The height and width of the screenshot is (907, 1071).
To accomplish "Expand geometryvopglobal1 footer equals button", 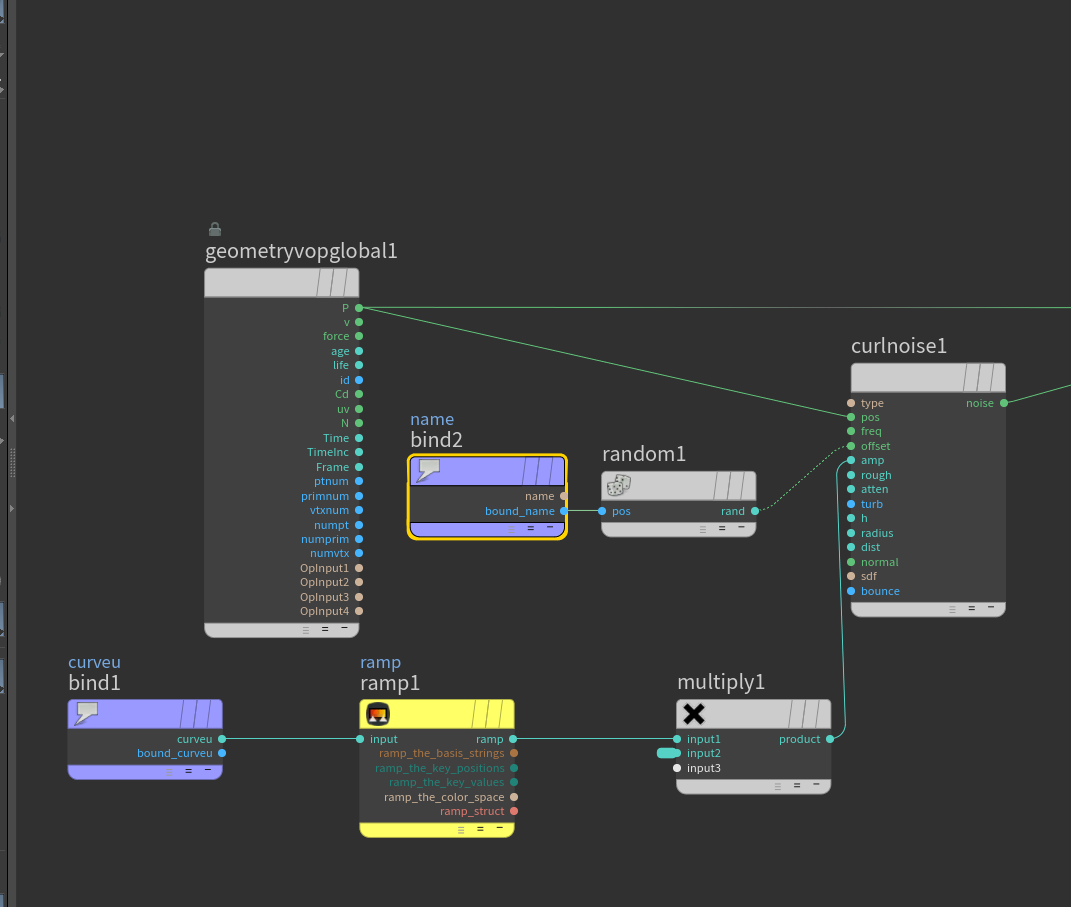I will 325,629.
